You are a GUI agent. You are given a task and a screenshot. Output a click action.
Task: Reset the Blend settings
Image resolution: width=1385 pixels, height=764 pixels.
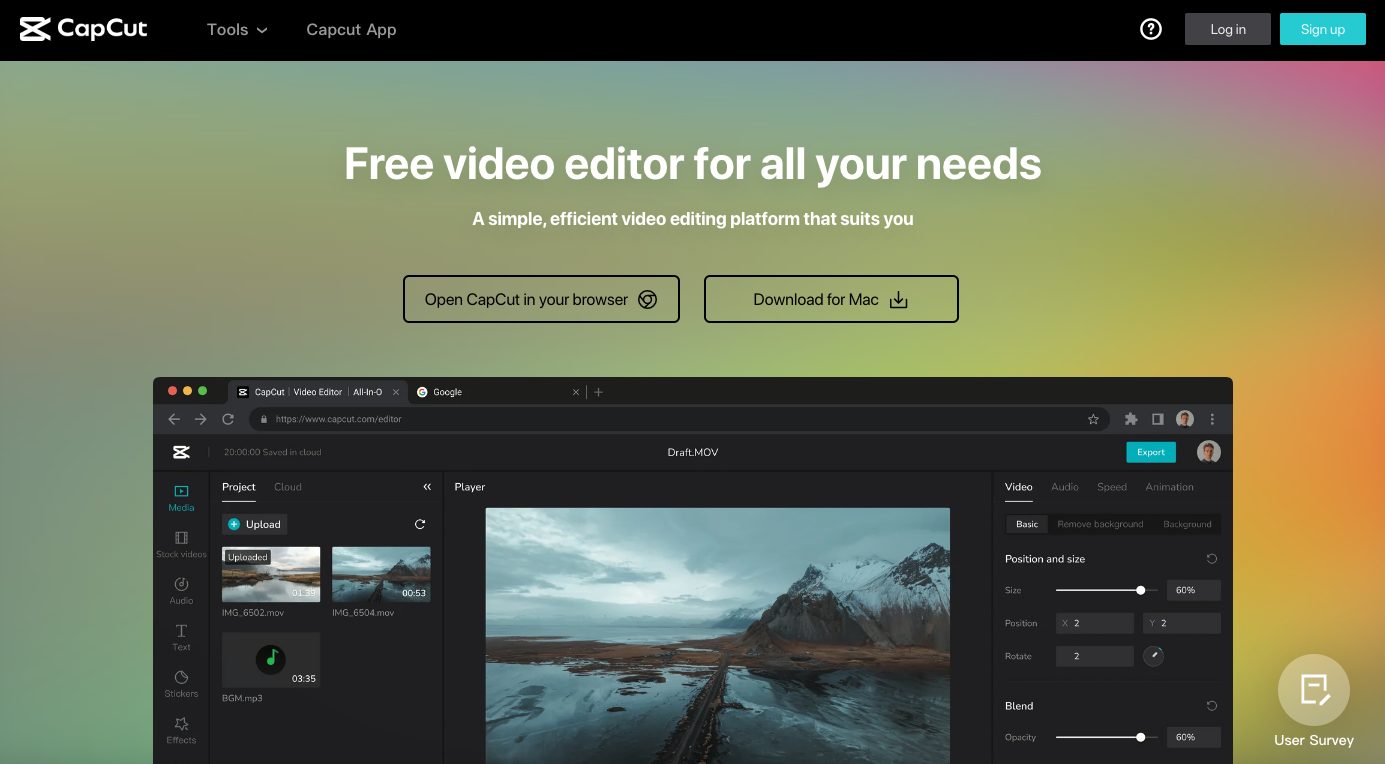(1212, 706)
